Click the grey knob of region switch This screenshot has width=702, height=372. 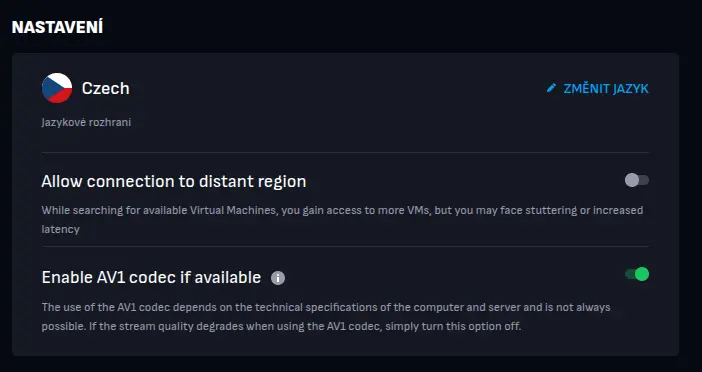pos(632,180)
